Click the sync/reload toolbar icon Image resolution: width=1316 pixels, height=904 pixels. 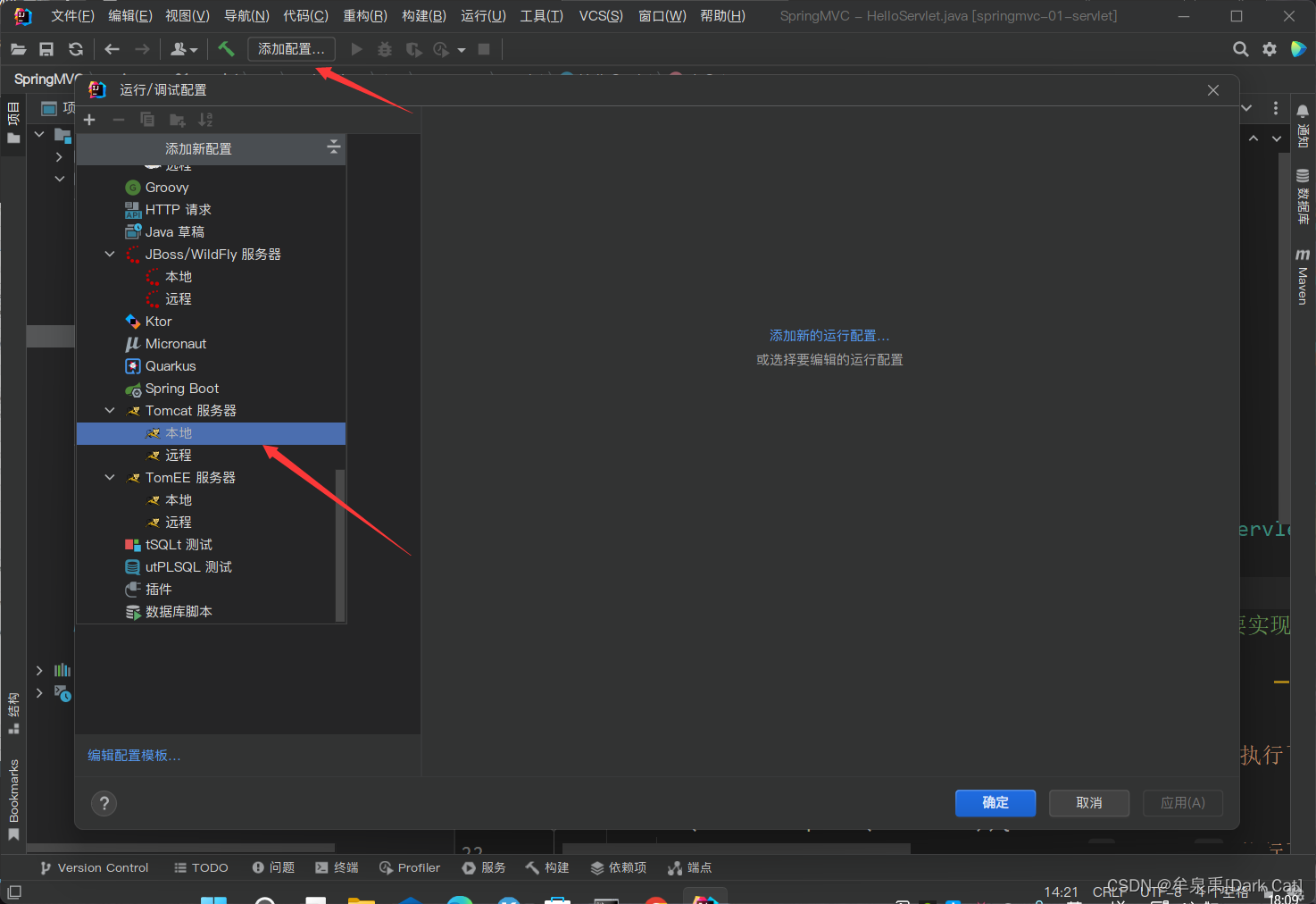tap(76, 49)
